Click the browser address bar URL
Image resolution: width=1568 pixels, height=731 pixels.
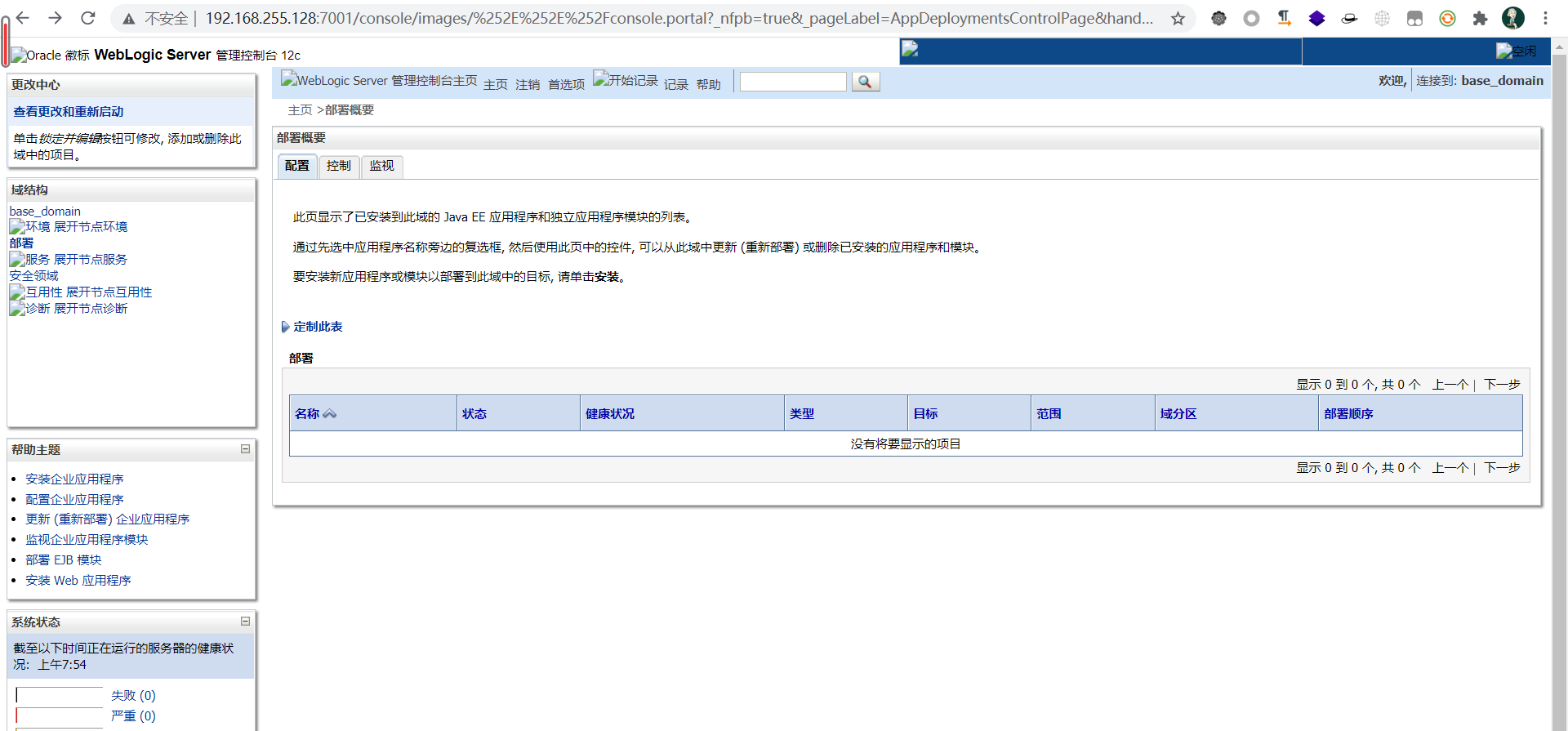pyautogui.click(x=679, y=18)
